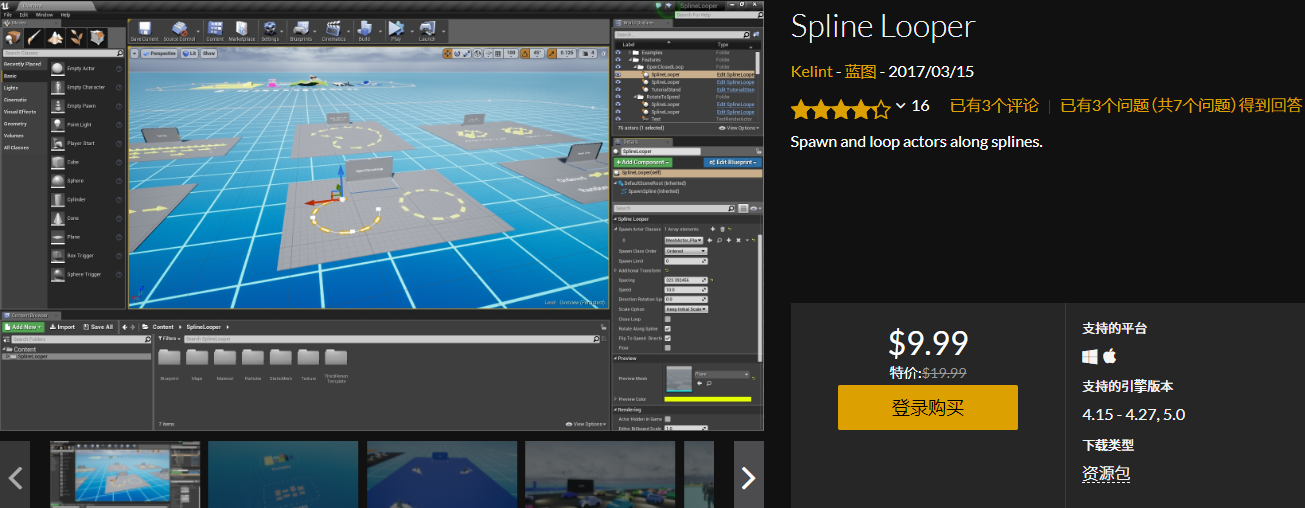1305x508 pixels.
Task: Click the star rating bar
Action: pos(840,107)
